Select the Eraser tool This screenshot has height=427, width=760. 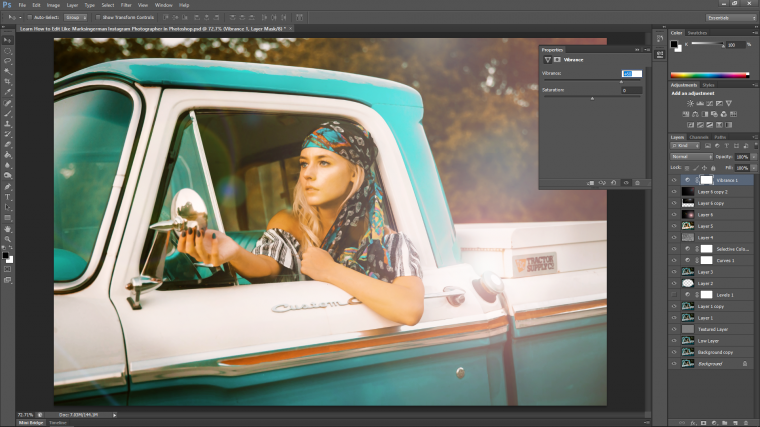7,144
